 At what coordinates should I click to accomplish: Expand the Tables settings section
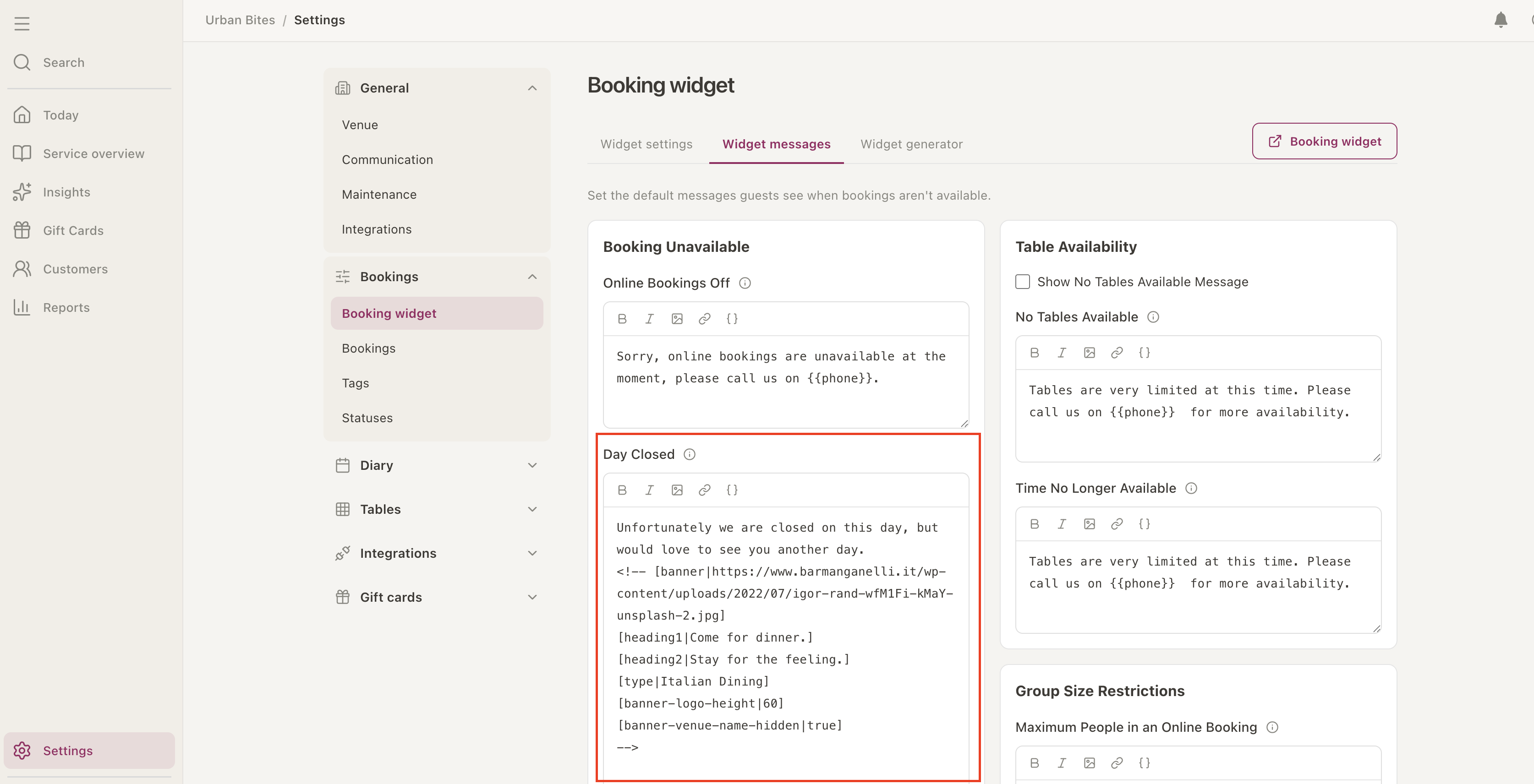click(x=532, y=510)
